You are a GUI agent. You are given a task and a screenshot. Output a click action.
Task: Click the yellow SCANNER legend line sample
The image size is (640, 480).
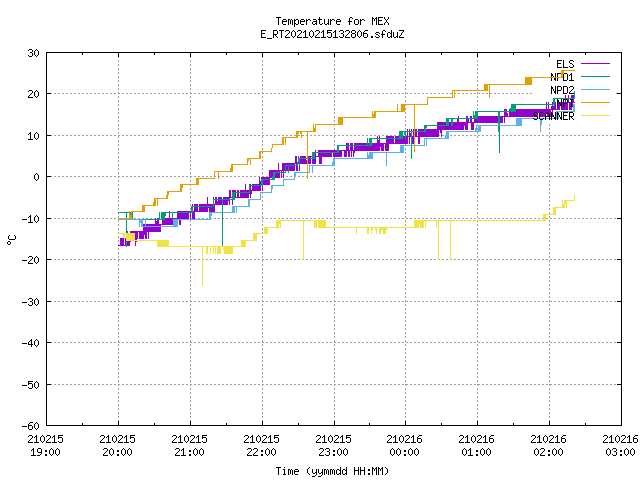(595, 116)
